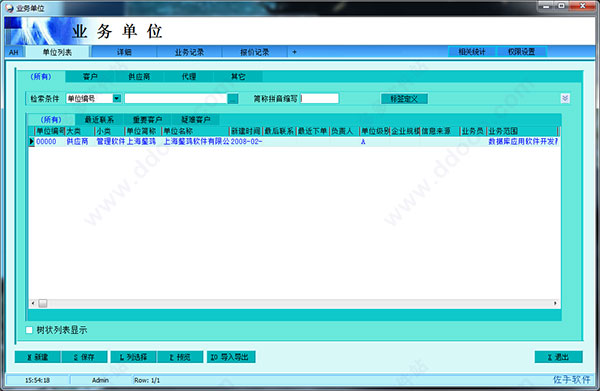
Task: Click the 最近下单 column header
Action: [312, 131]
